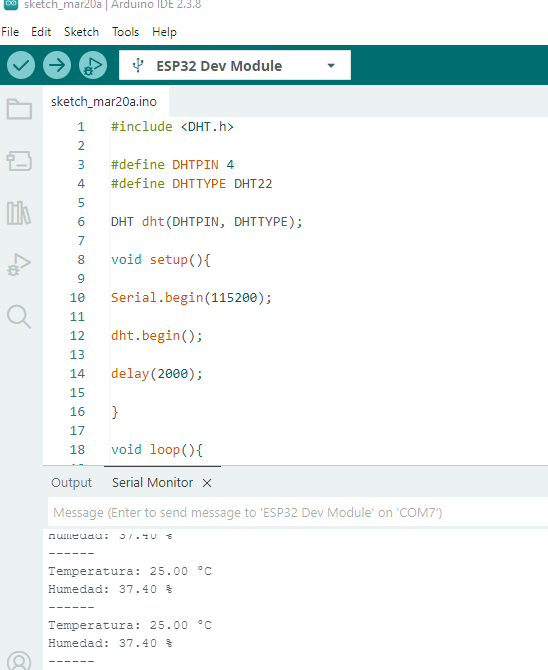
Task: Open the Search magnifier in the sidebar
Action: pyautogui.click(x=19, y=317)
